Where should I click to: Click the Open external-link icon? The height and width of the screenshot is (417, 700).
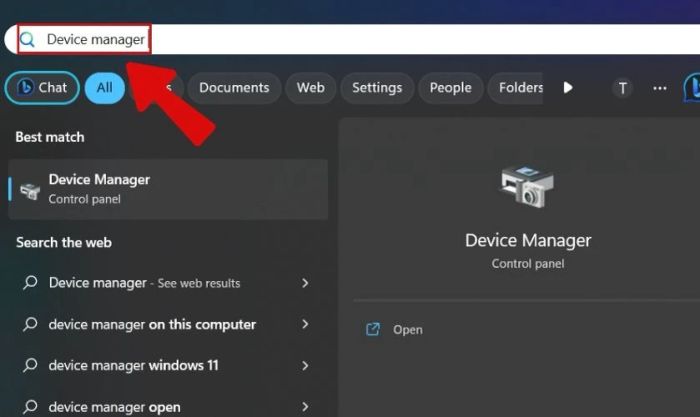click(373, 329)
